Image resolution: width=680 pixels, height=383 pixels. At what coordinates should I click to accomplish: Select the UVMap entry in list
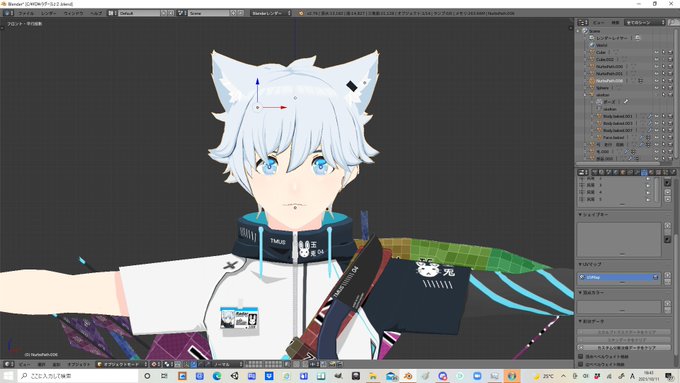coord(619,277)
